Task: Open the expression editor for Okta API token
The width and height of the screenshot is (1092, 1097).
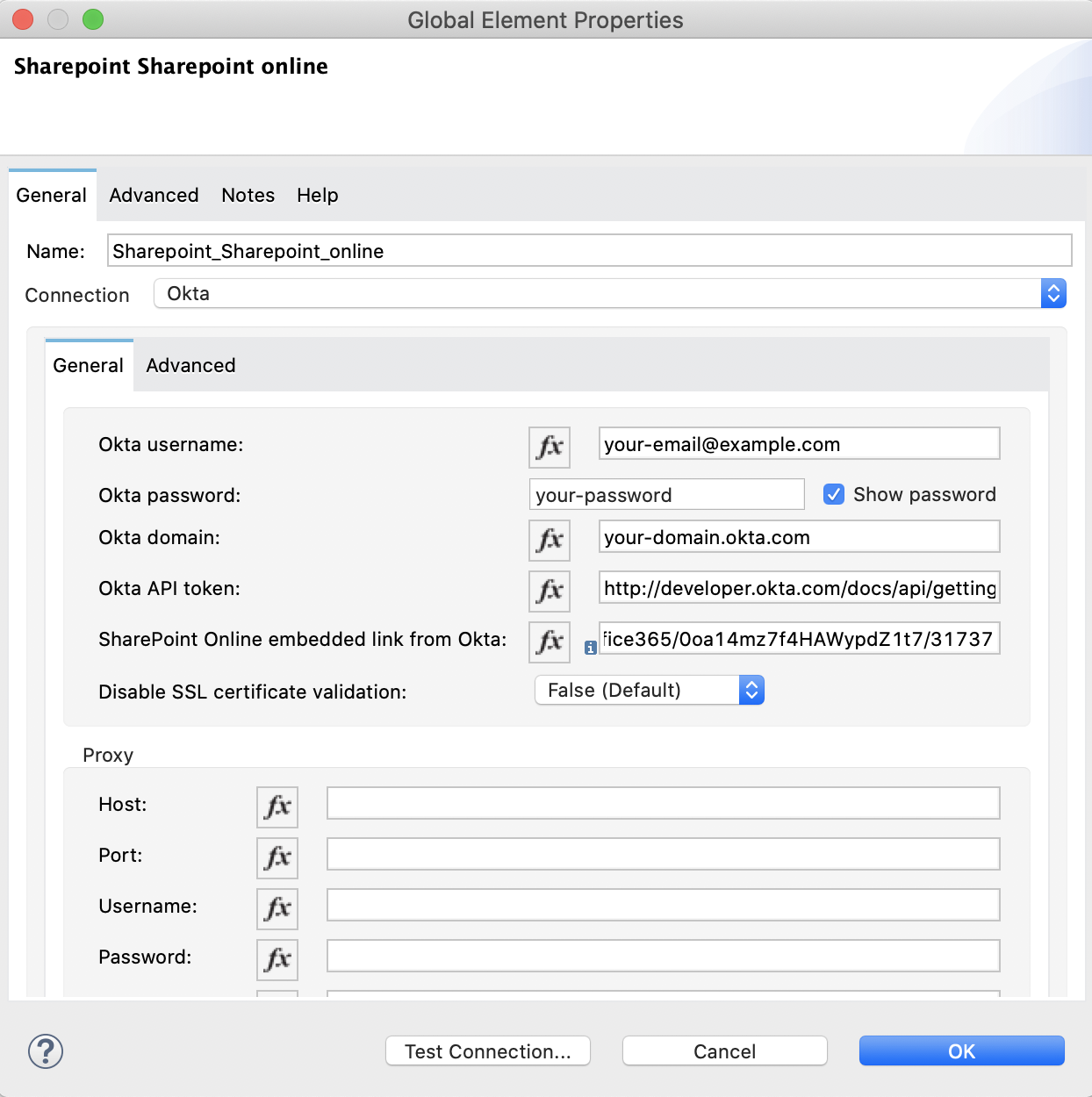Action: [x=549, y=591]
